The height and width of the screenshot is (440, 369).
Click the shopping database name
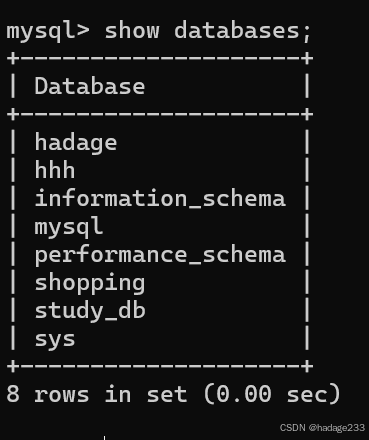pos(90,283)
